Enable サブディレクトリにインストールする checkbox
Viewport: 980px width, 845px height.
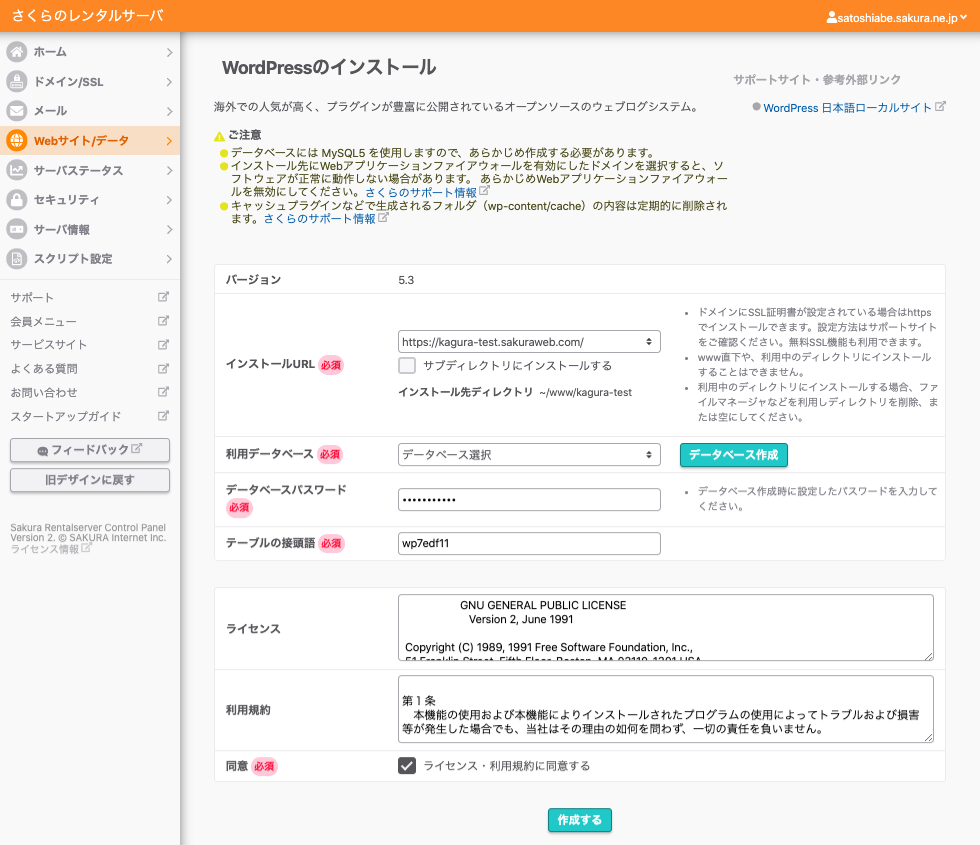(407, 366)
